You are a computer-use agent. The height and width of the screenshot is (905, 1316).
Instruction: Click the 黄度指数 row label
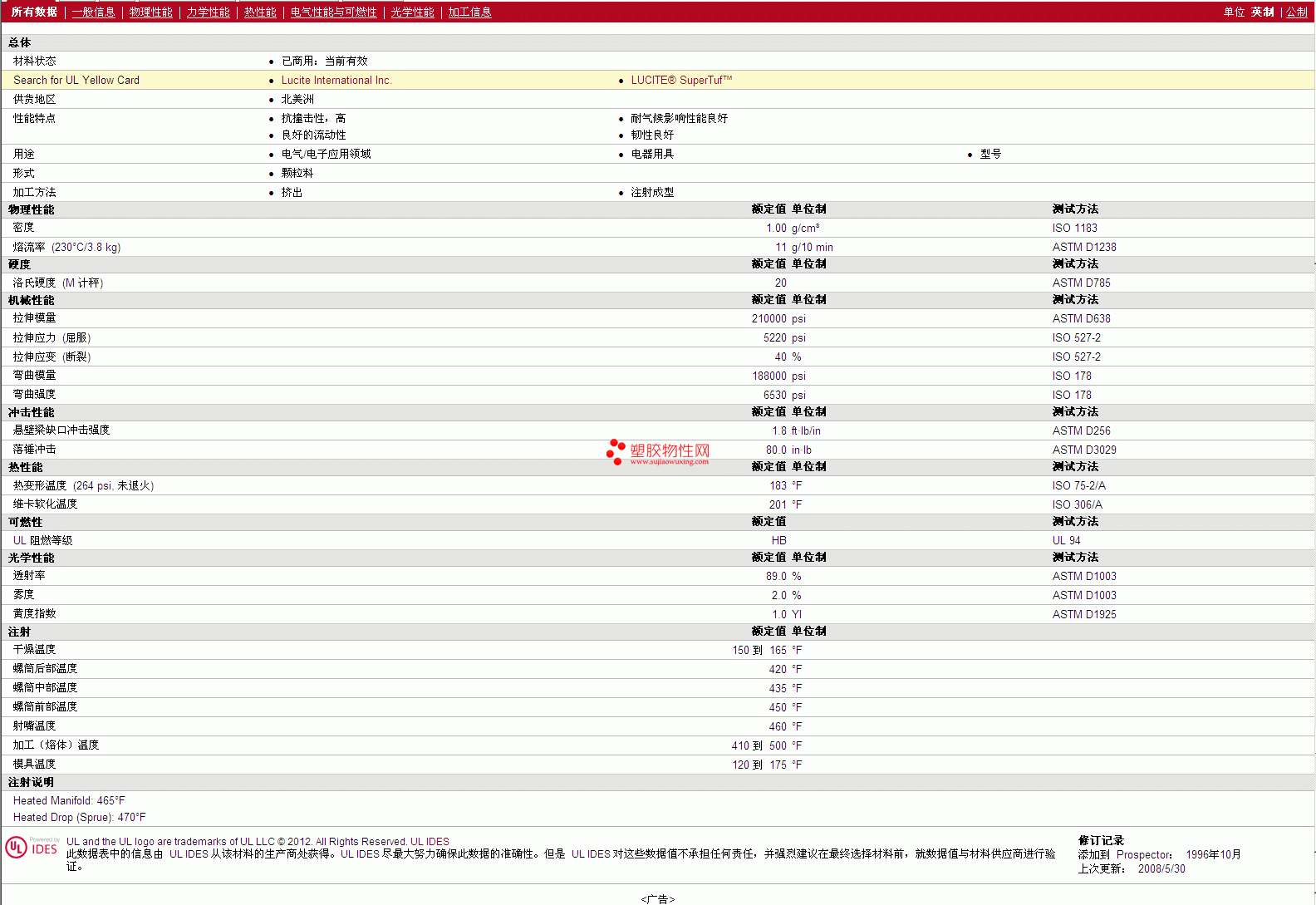coord(34,613)
